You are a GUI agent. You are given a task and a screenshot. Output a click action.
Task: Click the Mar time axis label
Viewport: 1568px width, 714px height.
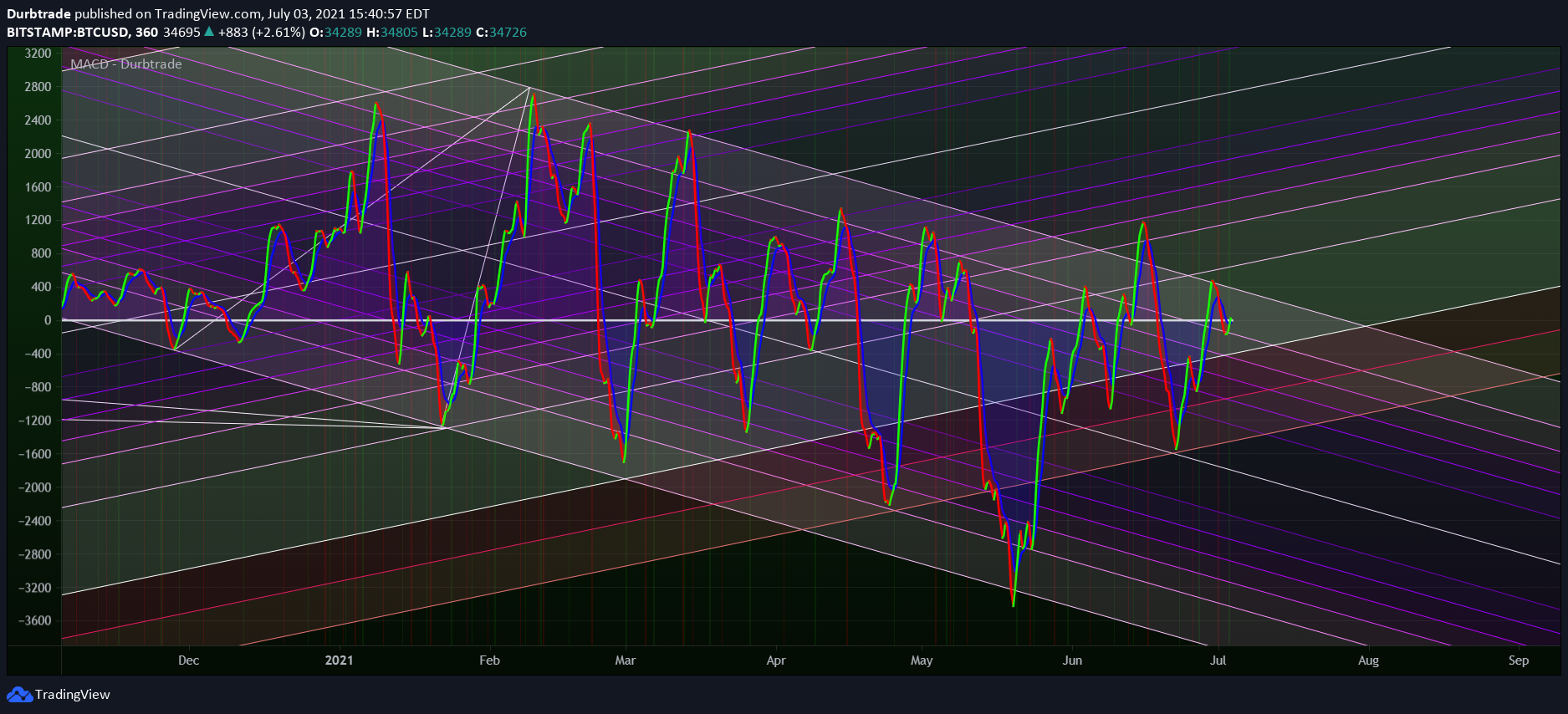[626, 660]
